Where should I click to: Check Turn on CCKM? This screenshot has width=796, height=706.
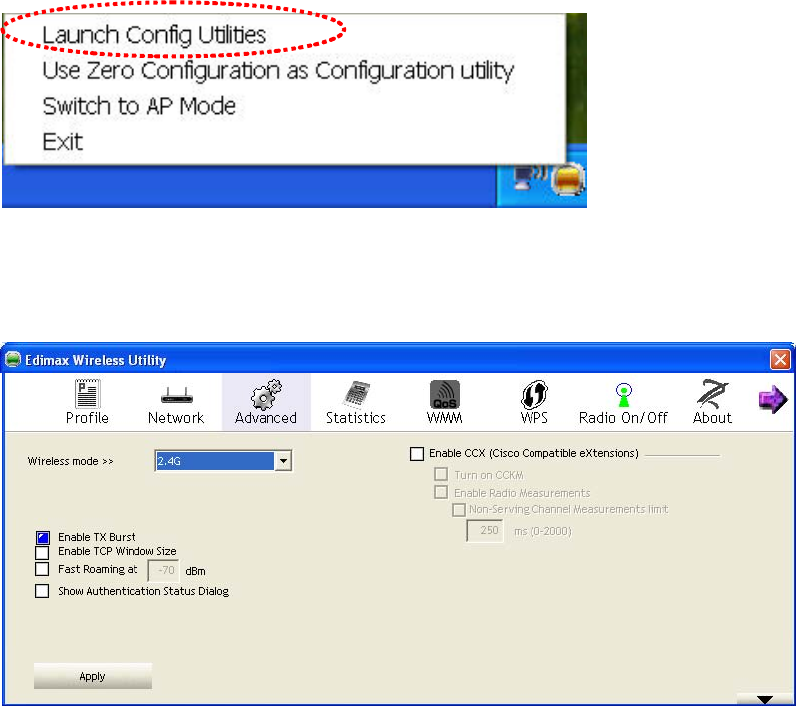[441, 474]
